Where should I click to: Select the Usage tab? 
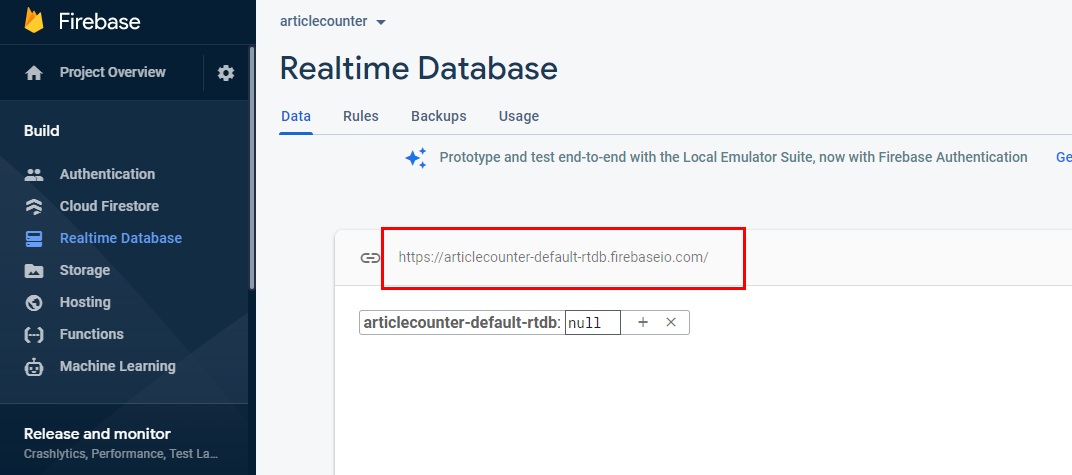point(518,116)
